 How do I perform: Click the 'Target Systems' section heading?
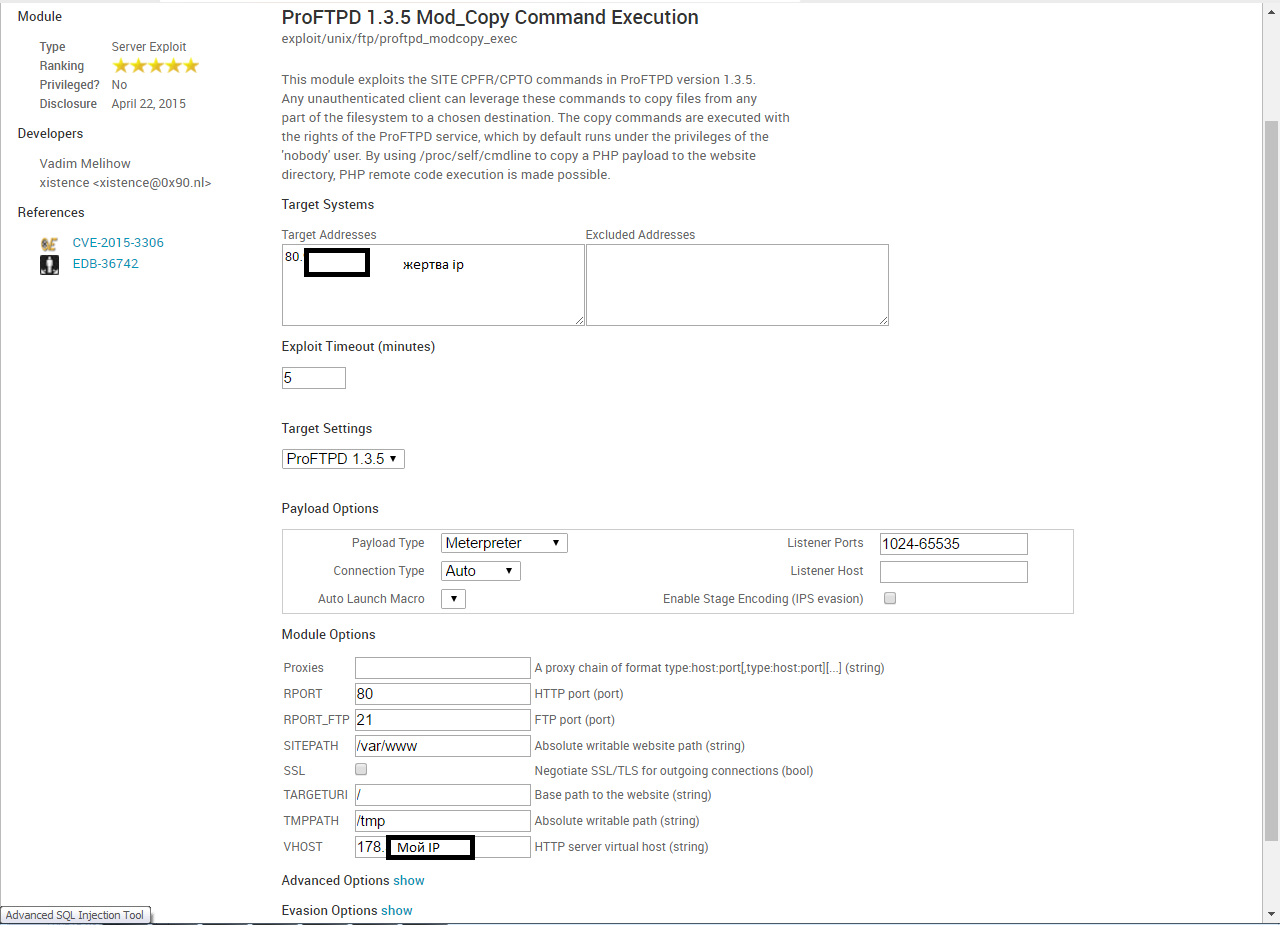pos(328,205)
